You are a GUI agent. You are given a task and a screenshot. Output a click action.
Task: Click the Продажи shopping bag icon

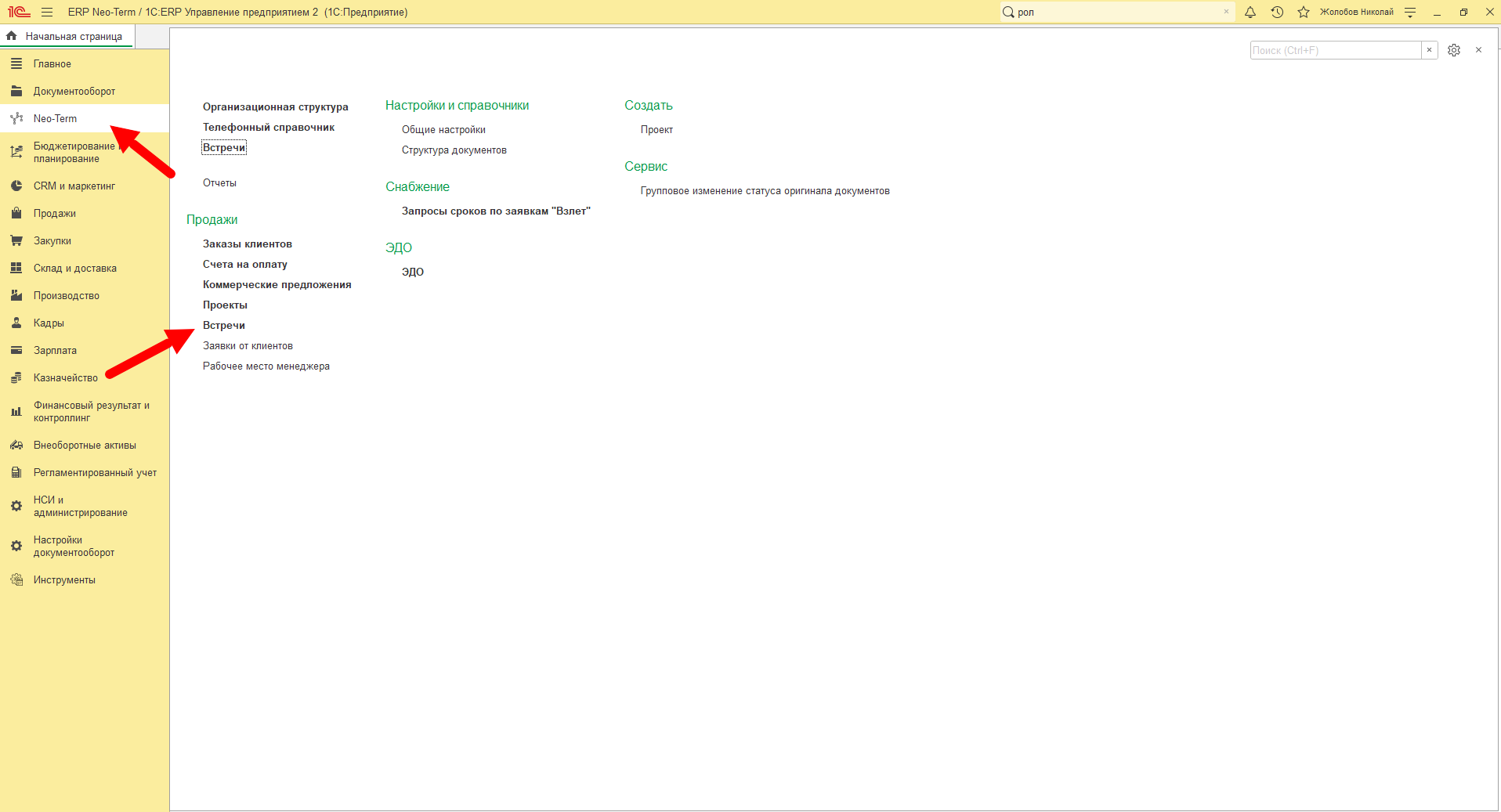pyautogui.click(x=16, y=214)
